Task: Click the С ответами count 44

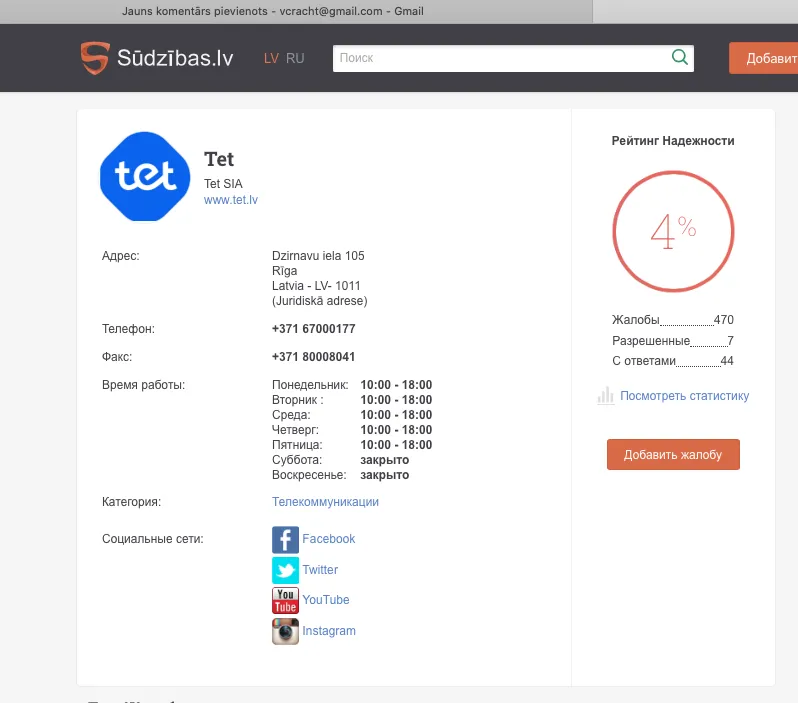Action: point(727,361)
